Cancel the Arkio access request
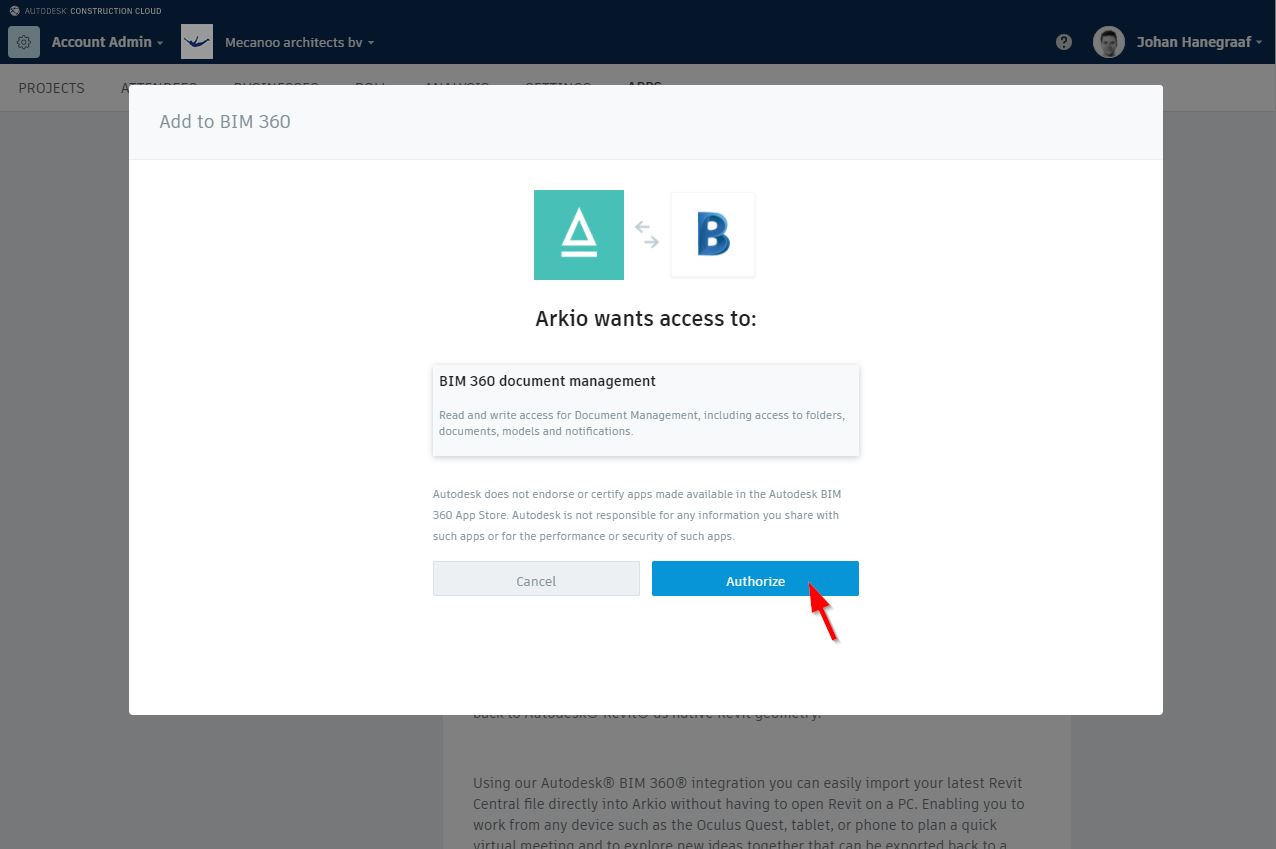1276x849 pixels. (536, 579)
